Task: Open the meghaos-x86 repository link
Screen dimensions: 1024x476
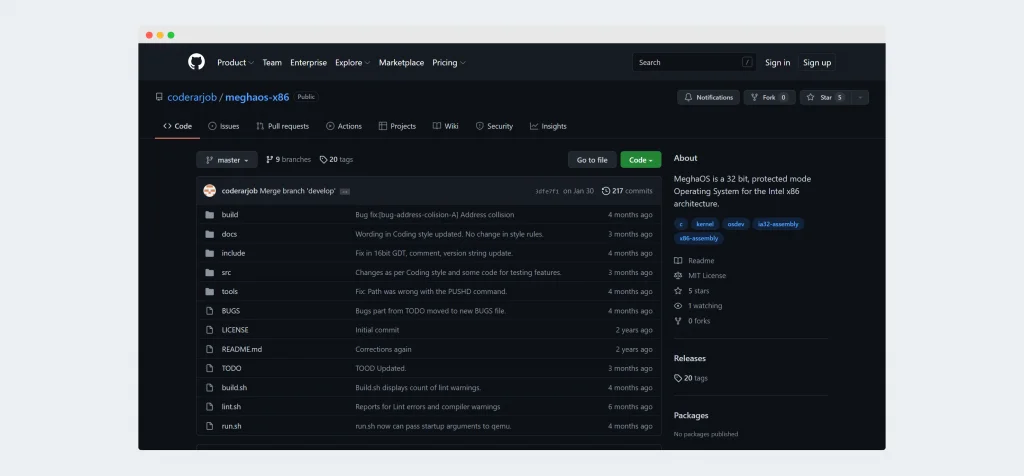Action: tap(257, 97)
